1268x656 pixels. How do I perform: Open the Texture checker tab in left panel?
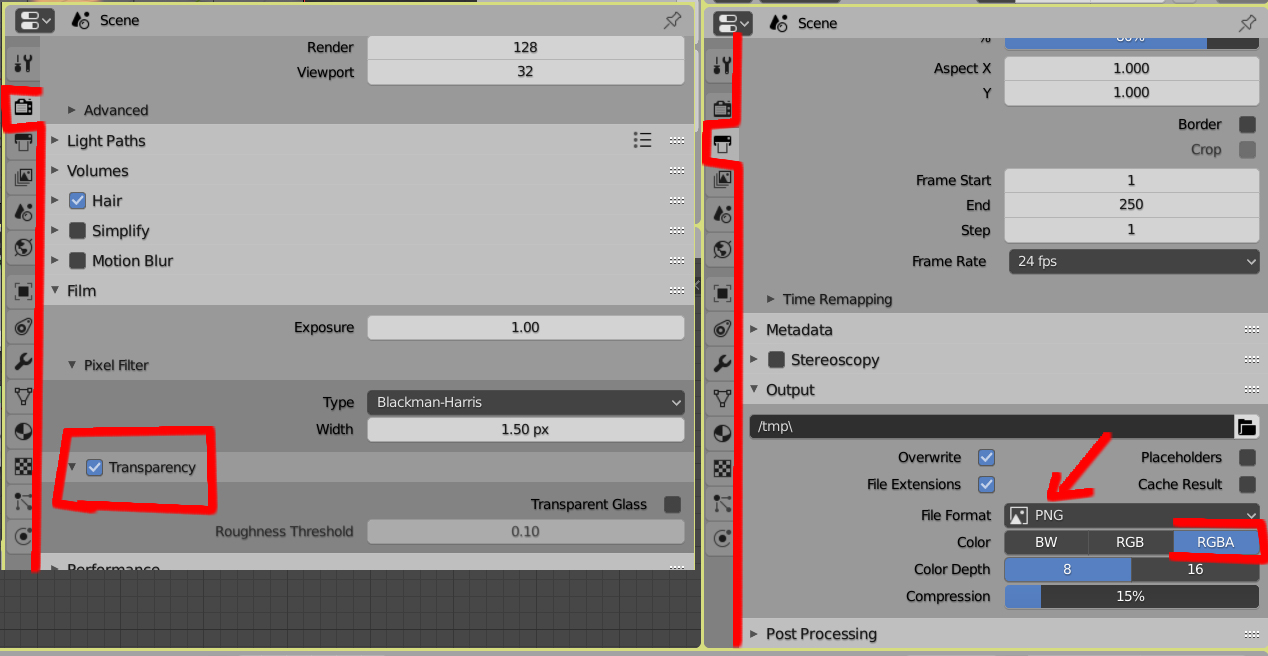(x=24, y=466)
